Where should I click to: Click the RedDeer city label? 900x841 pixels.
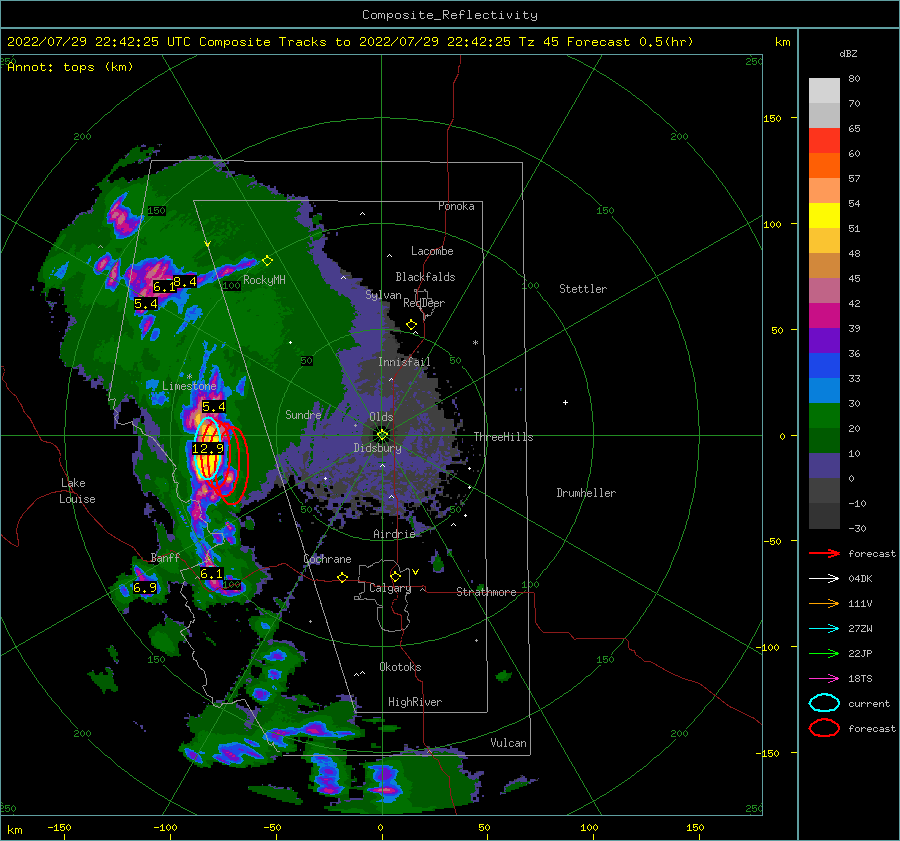[x=424, y=303]
